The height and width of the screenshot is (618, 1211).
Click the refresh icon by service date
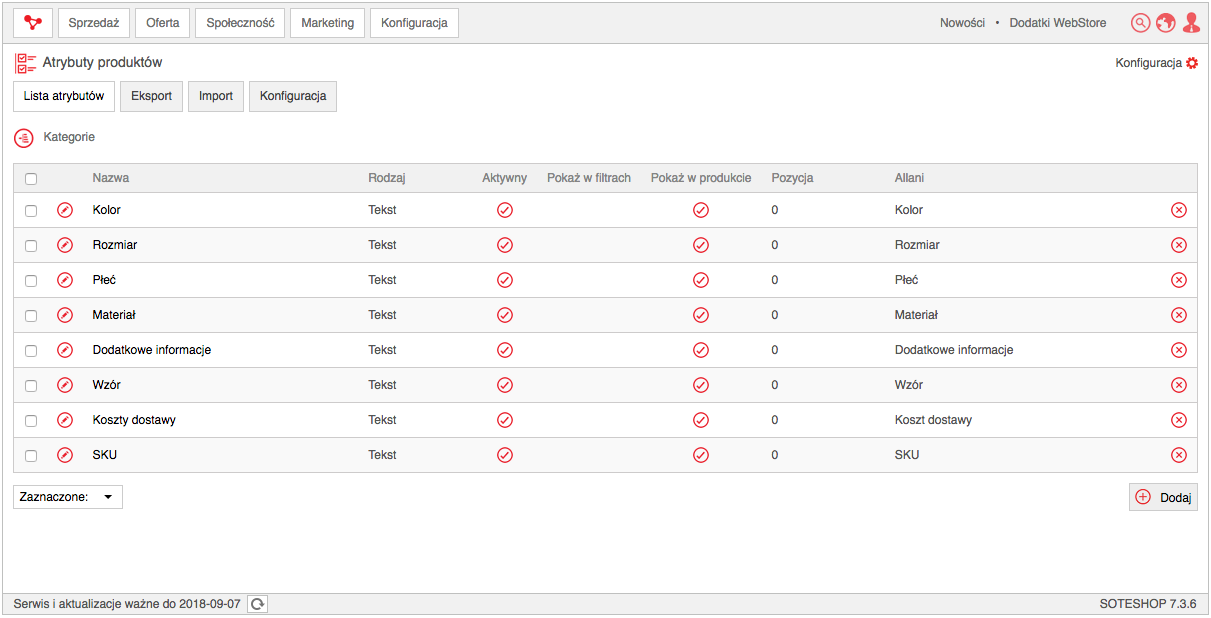[x=258, y=604]
